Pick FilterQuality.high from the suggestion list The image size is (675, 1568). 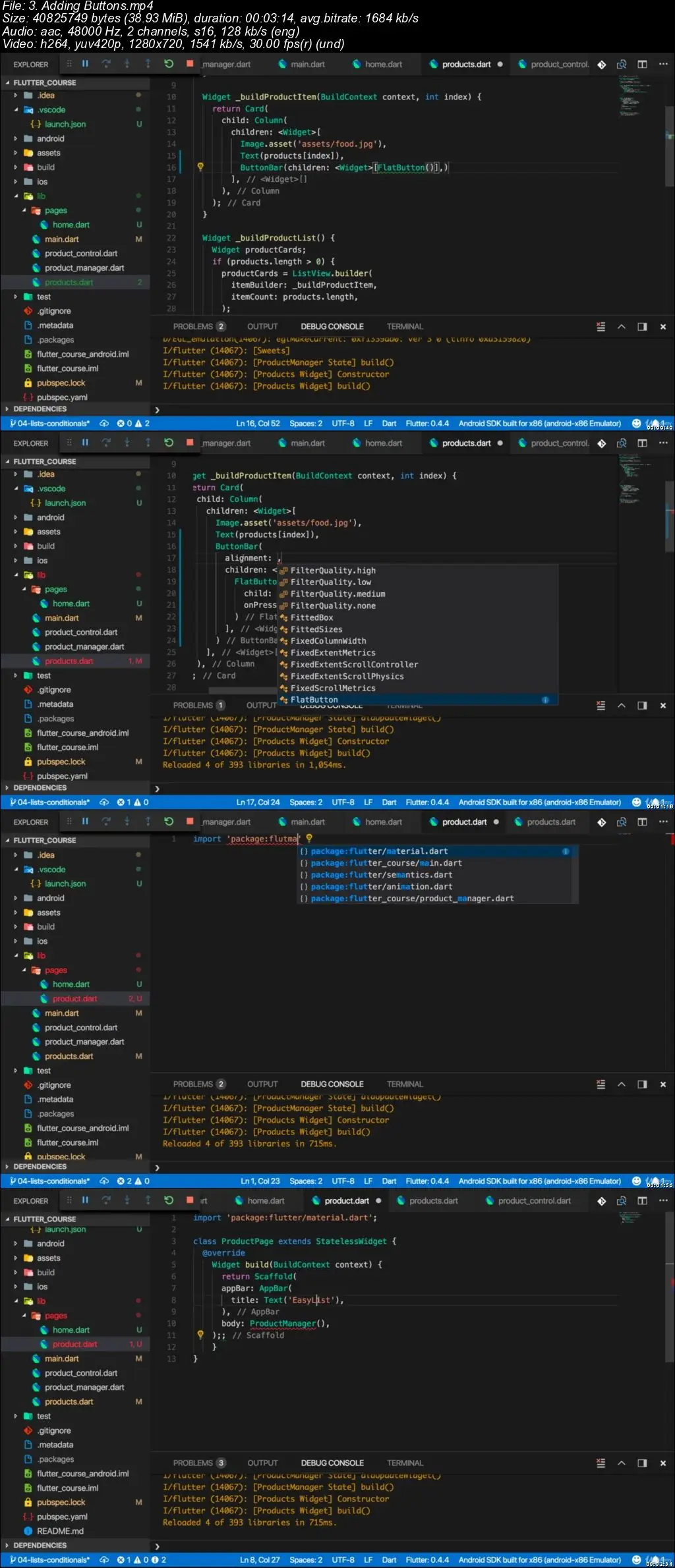(x=417, y=571)
